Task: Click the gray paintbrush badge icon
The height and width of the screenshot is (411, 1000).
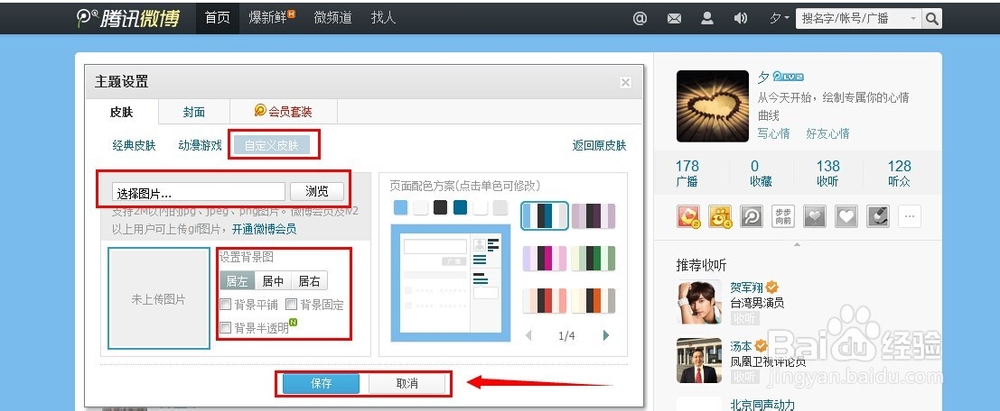Action: pos(878,216)
